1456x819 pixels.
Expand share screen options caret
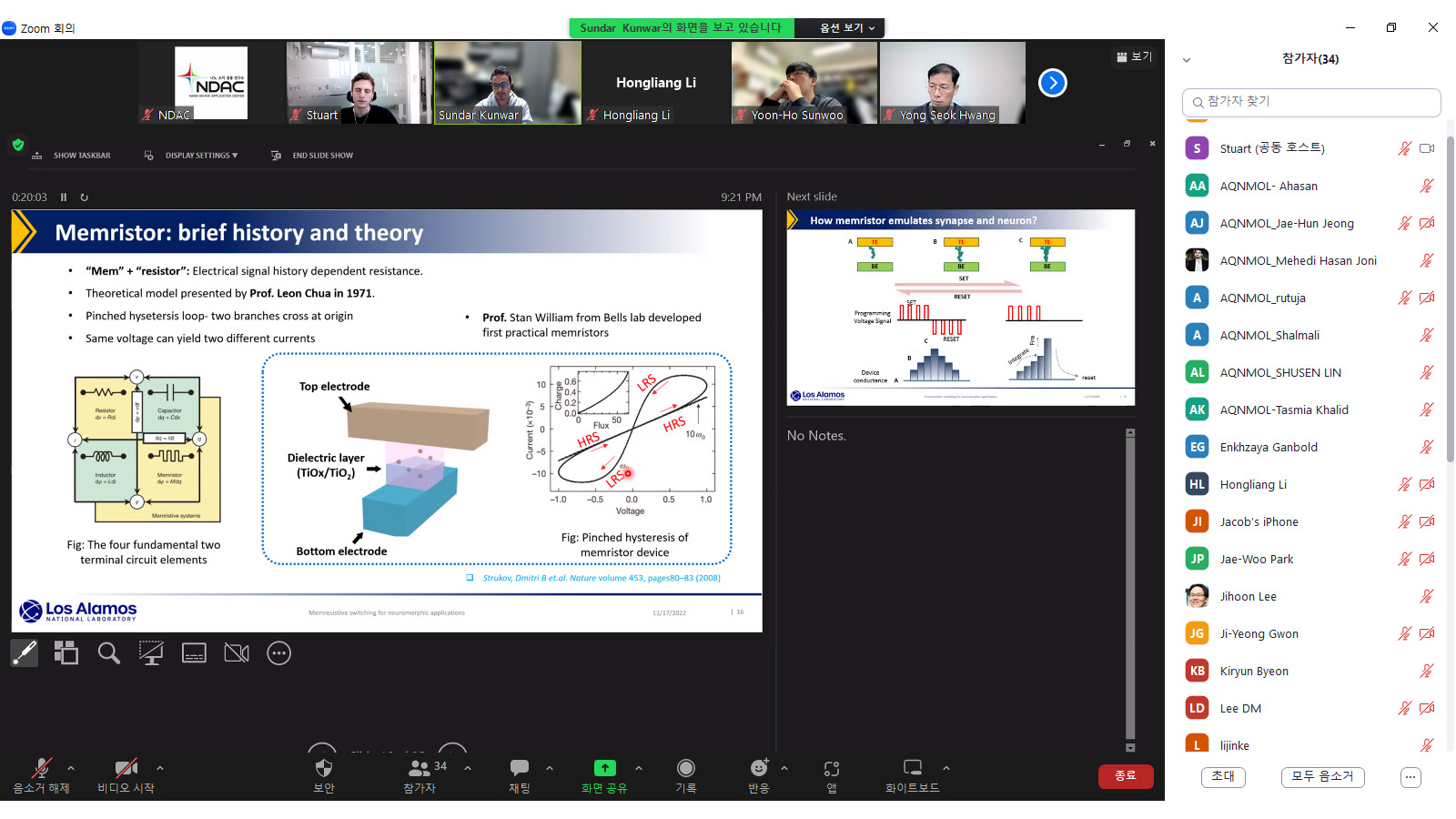pyautogui.click(x=639, y=768)
